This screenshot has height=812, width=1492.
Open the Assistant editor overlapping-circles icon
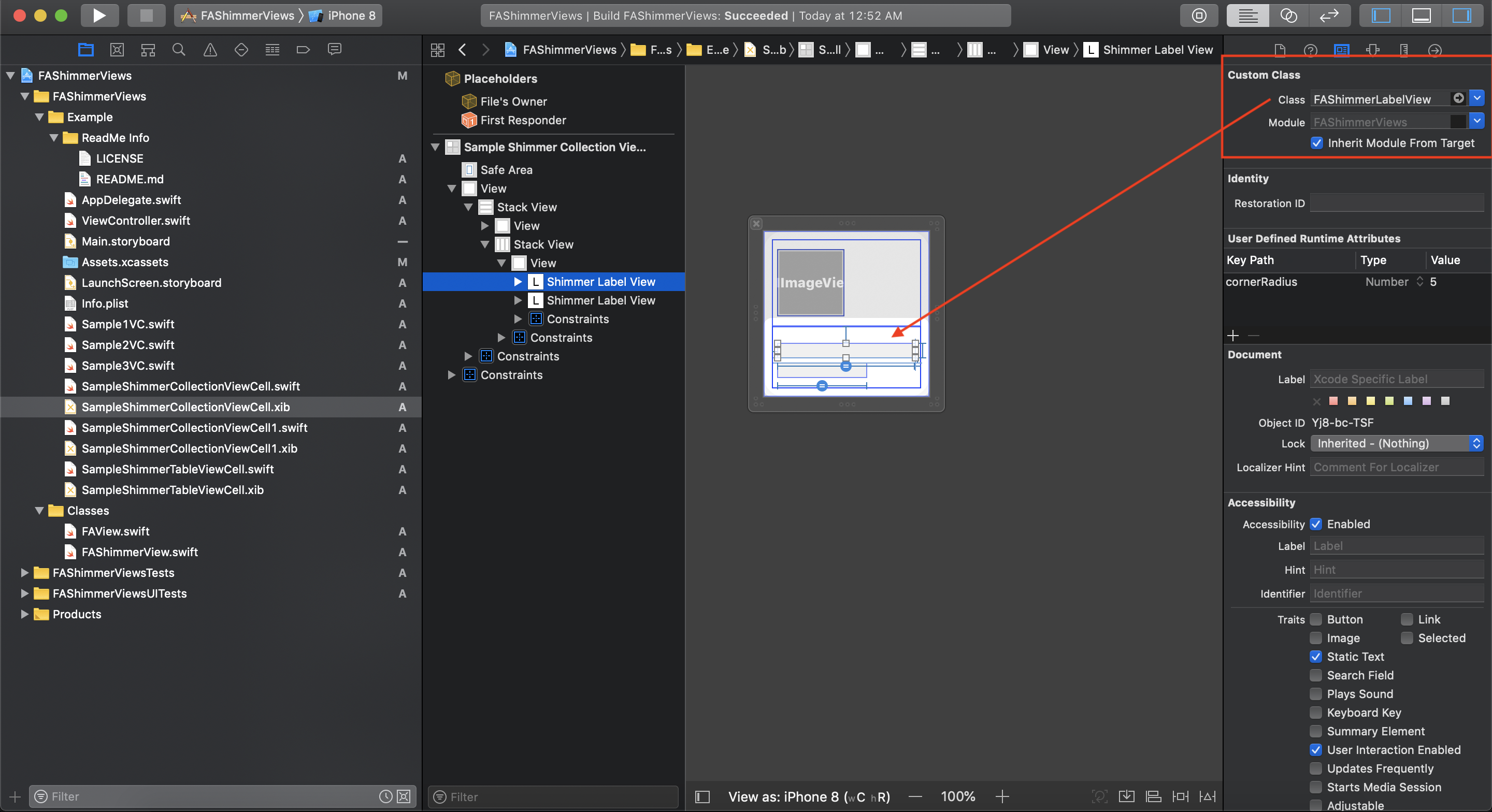coord(1288,16)
